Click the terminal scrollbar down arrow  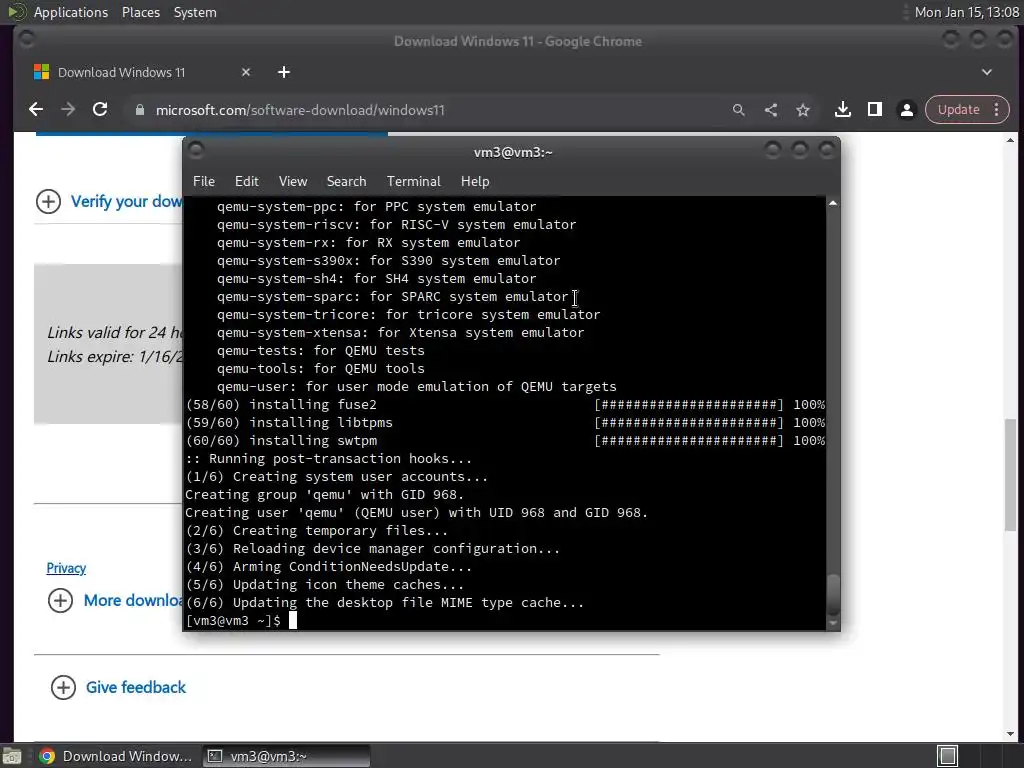click(833, 624)
